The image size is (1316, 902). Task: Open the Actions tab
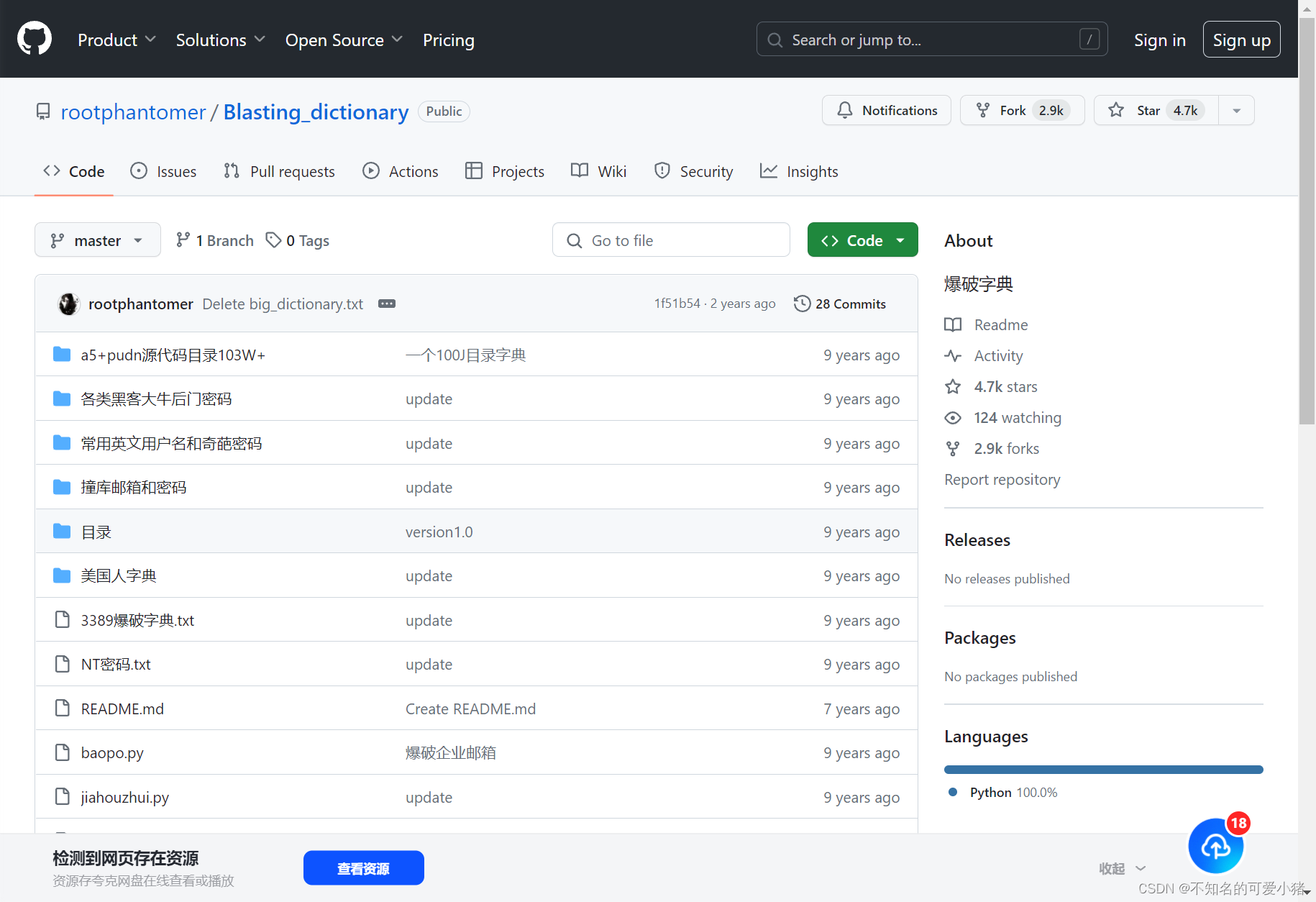point(401,171)
